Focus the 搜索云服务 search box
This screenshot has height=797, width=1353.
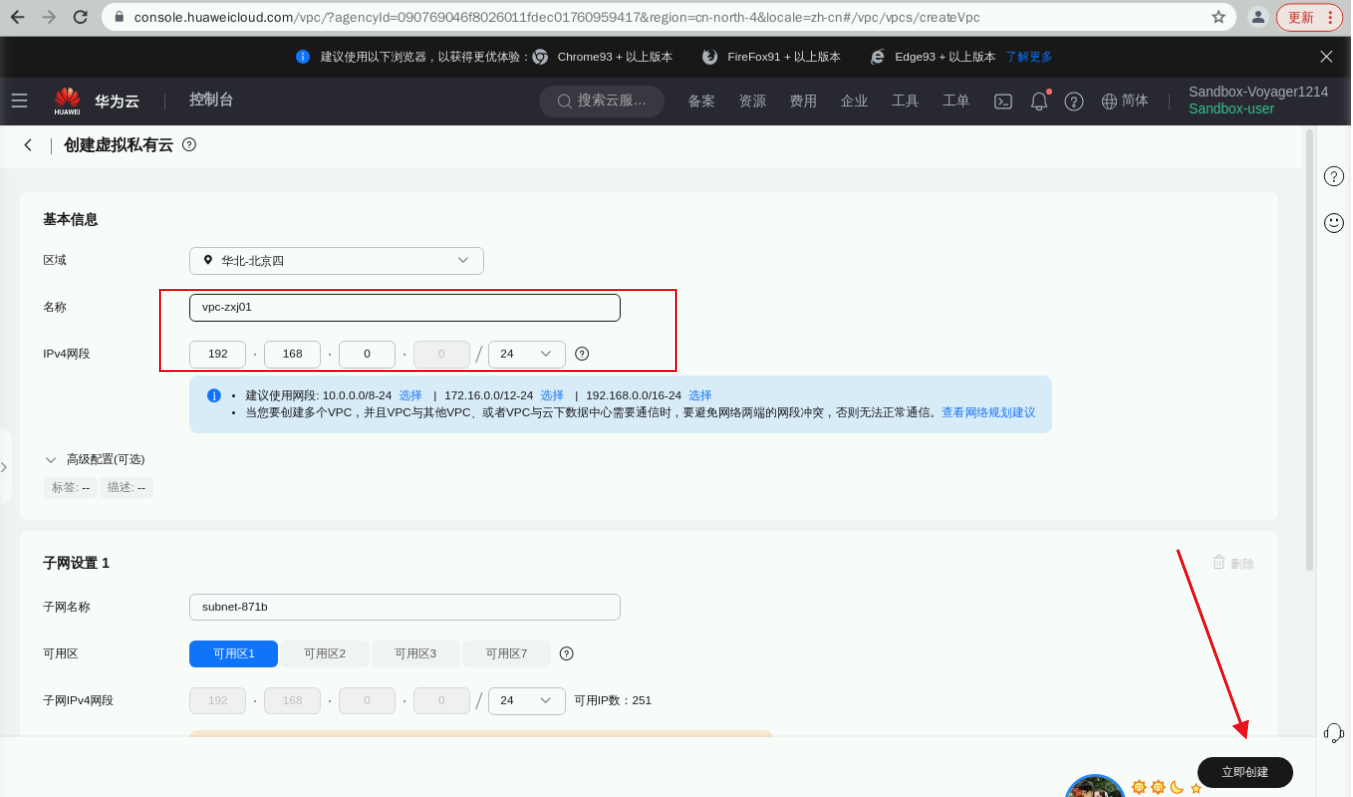tap(602, 101)
